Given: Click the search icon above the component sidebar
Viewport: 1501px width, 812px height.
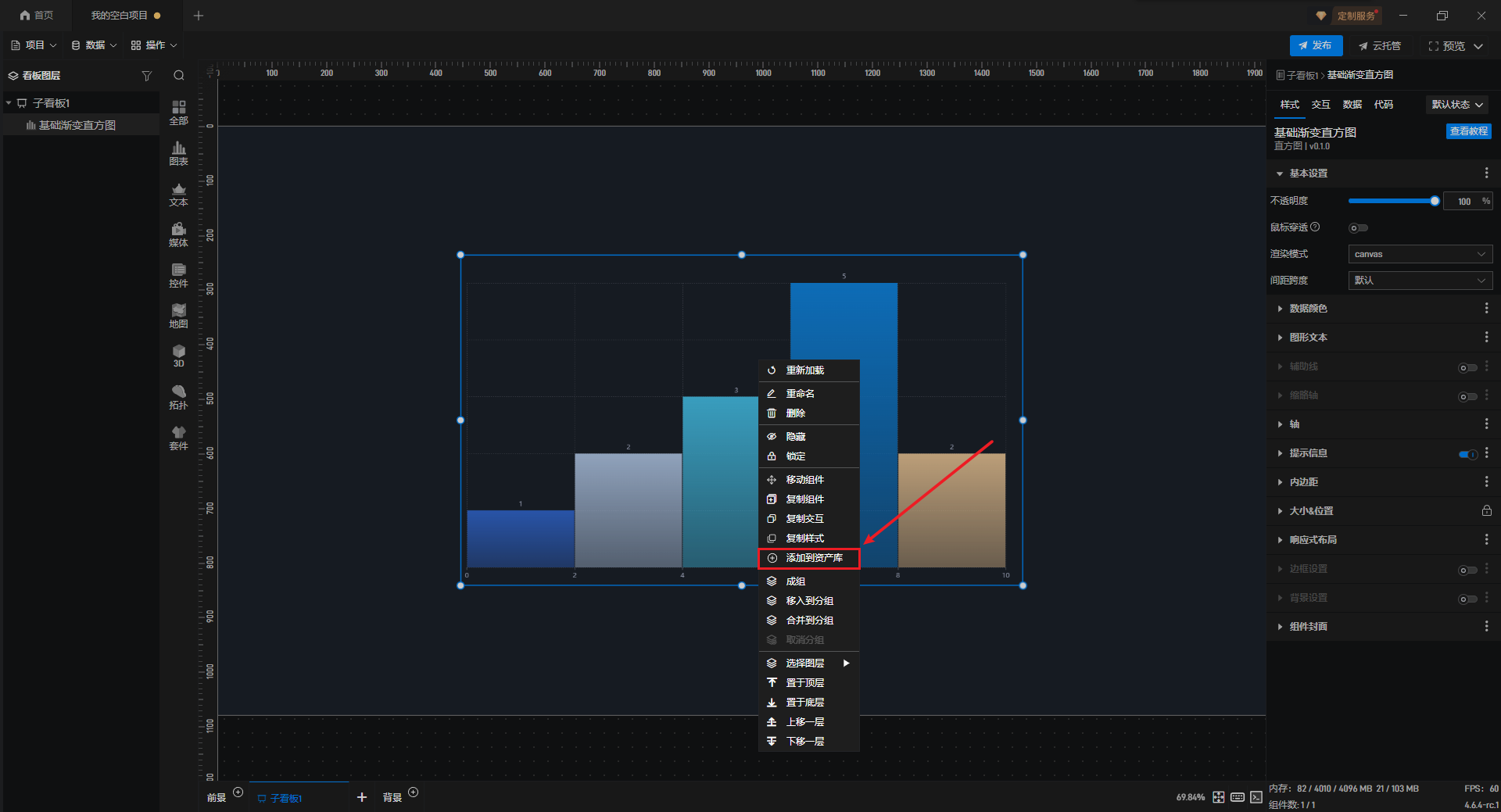Looking at the screenshot, I should tap(179, 76).
